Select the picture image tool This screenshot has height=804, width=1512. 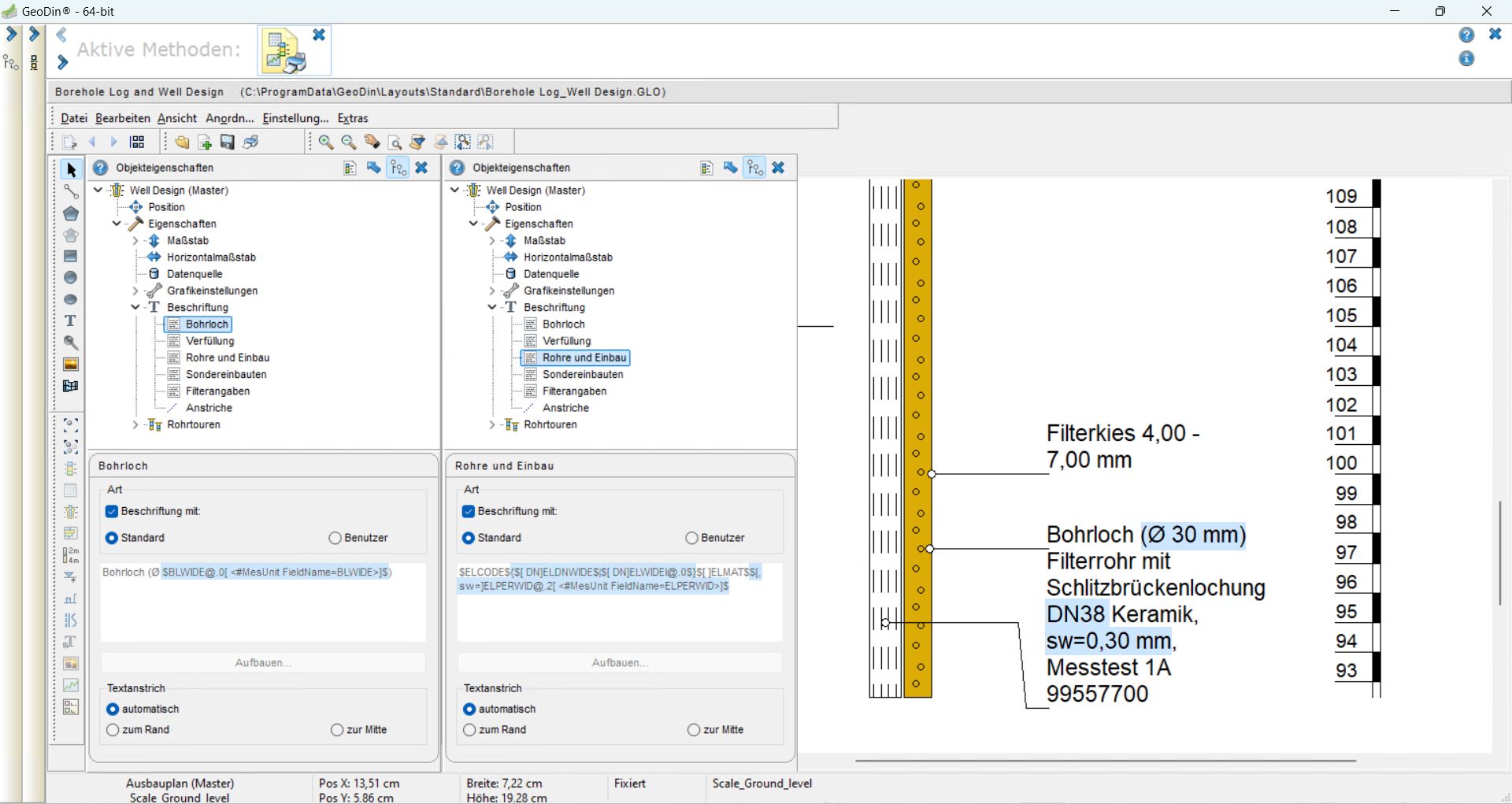[71, 364]
